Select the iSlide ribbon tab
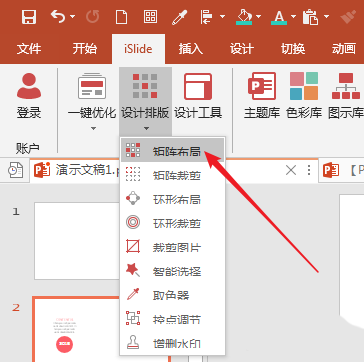Screen dimensions: 364x362 click(x=138, y=49)
